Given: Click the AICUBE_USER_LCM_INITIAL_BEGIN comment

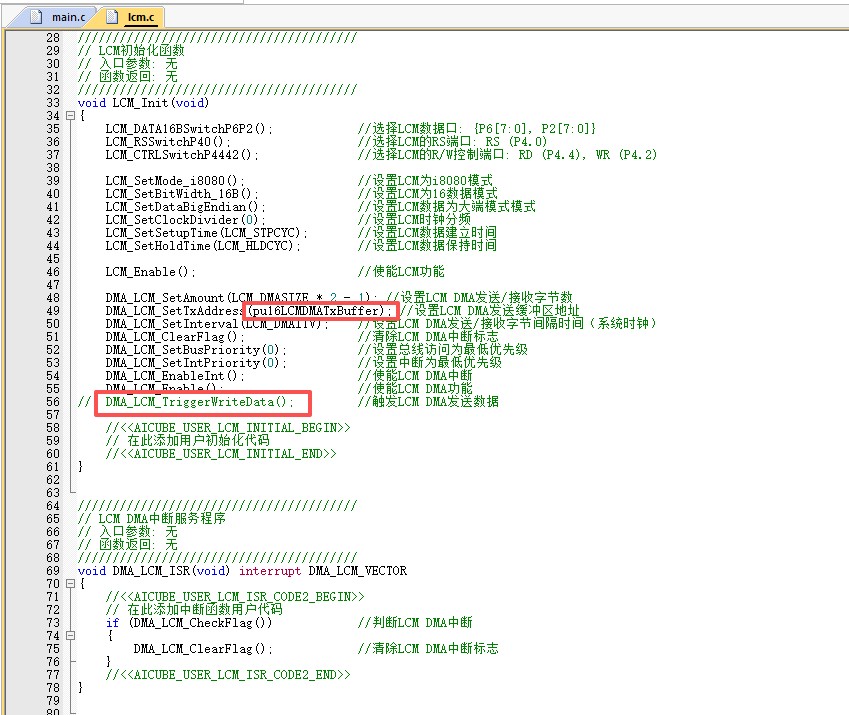Looking at the screenshot, I should click(x=228, y=428).
